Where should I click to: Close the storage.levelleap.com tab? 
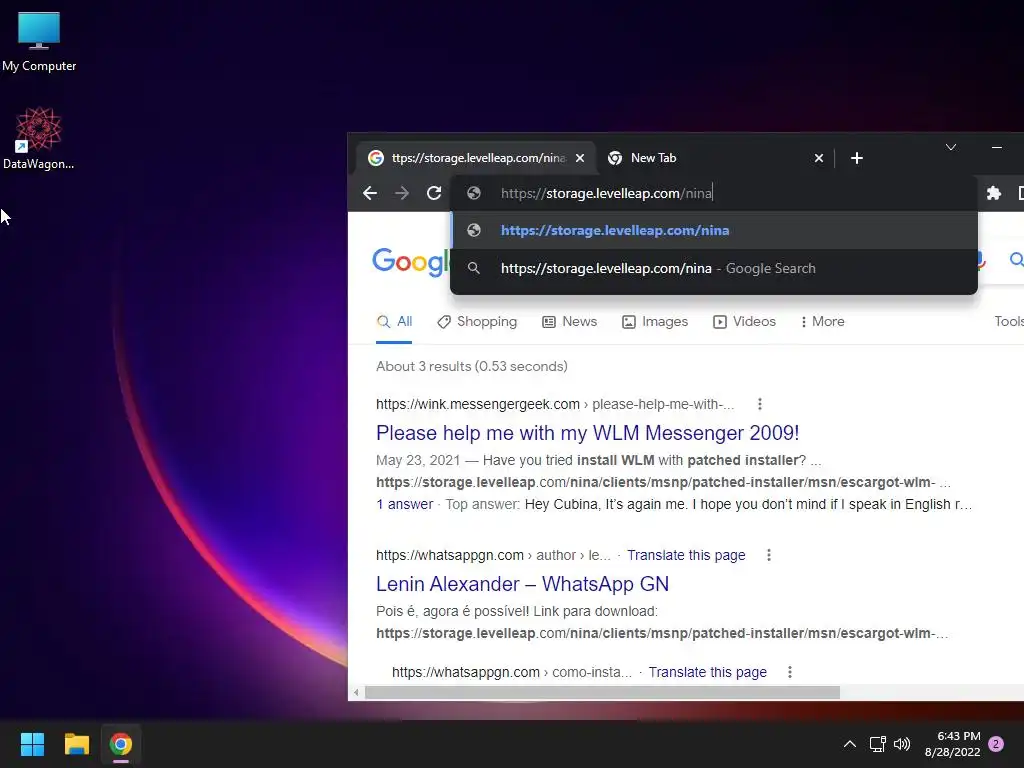579,158
